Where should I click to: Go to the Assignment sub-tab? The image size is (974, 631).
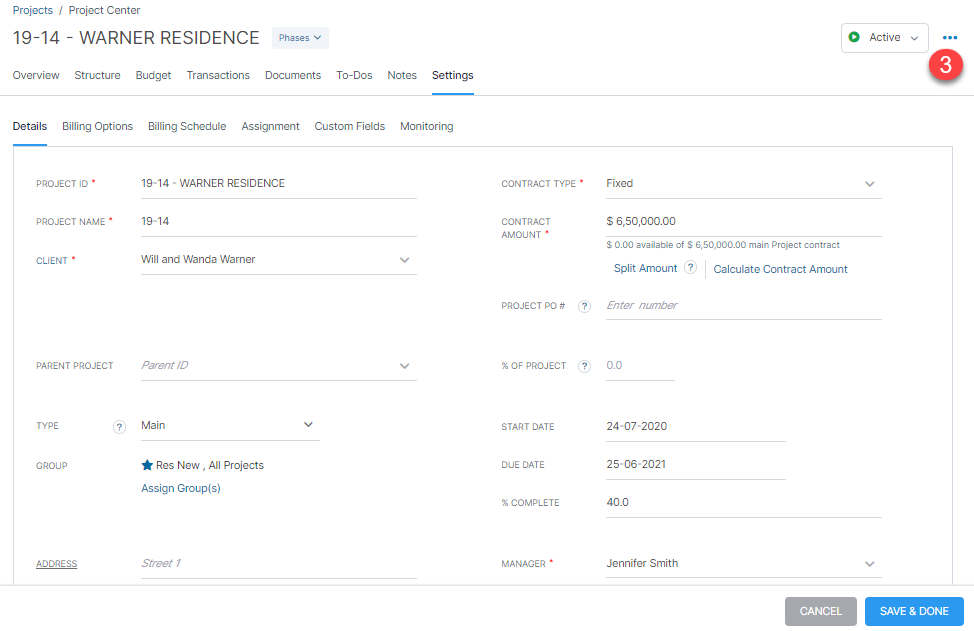[x=270, y=126]
